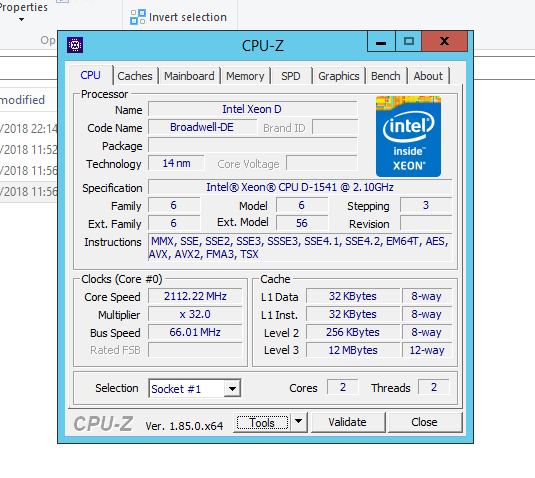Switch to the Bench tab
This screenshot has width=535, height=478.
tap(386, 76)
